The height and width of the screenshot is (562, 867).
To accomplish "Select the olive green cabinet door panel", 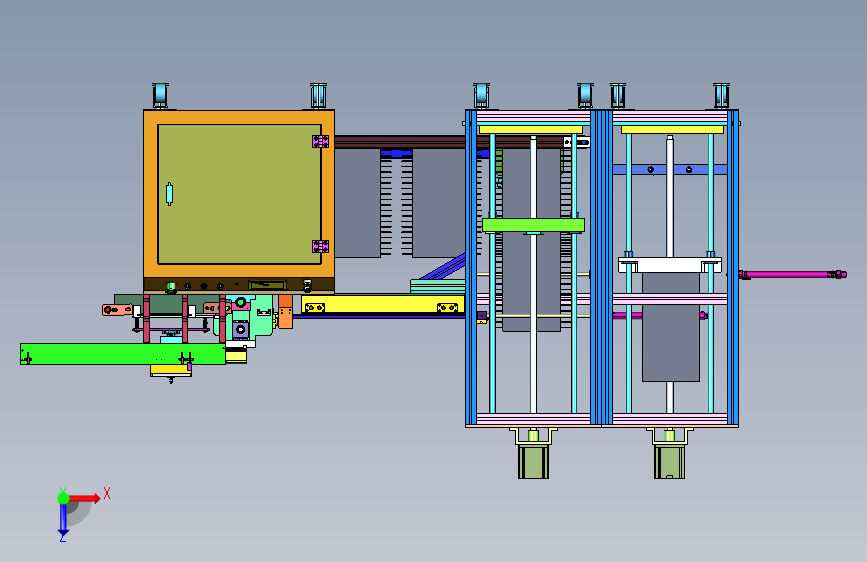I will coord(239,194).
